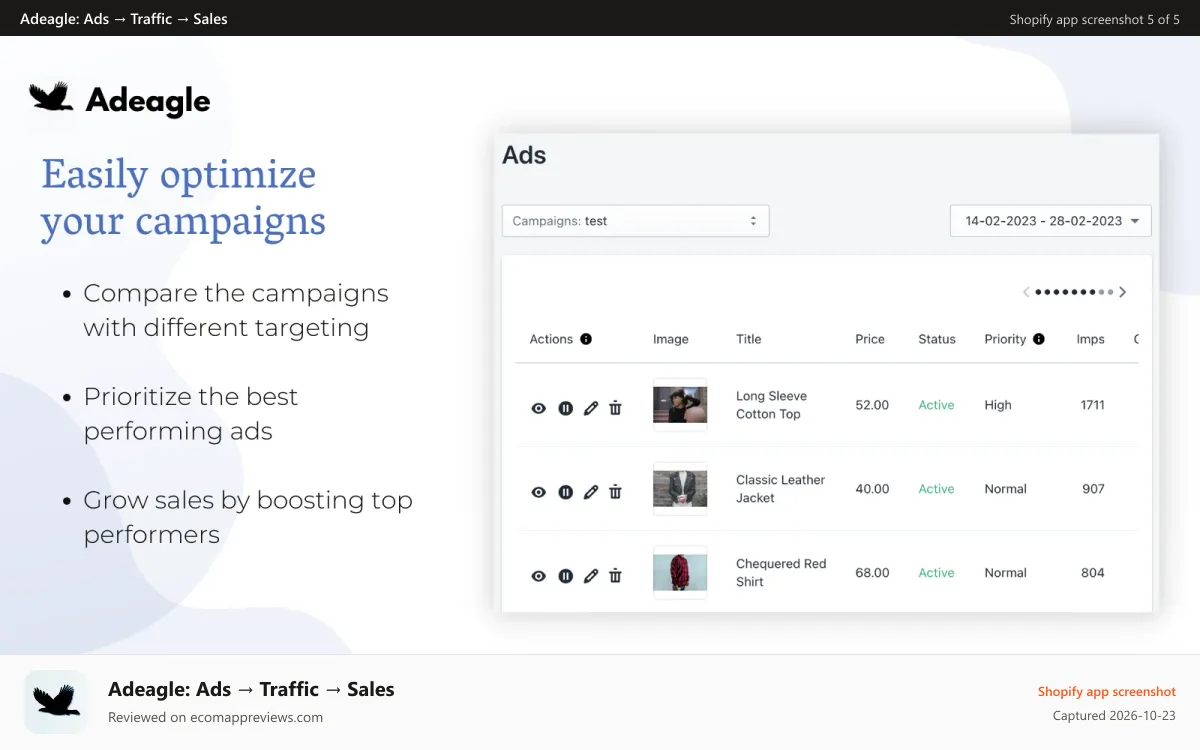The image size is (1200, 750).
Task: View the Classic Leather Jacket ad
Action: click(x=539, y=492)
